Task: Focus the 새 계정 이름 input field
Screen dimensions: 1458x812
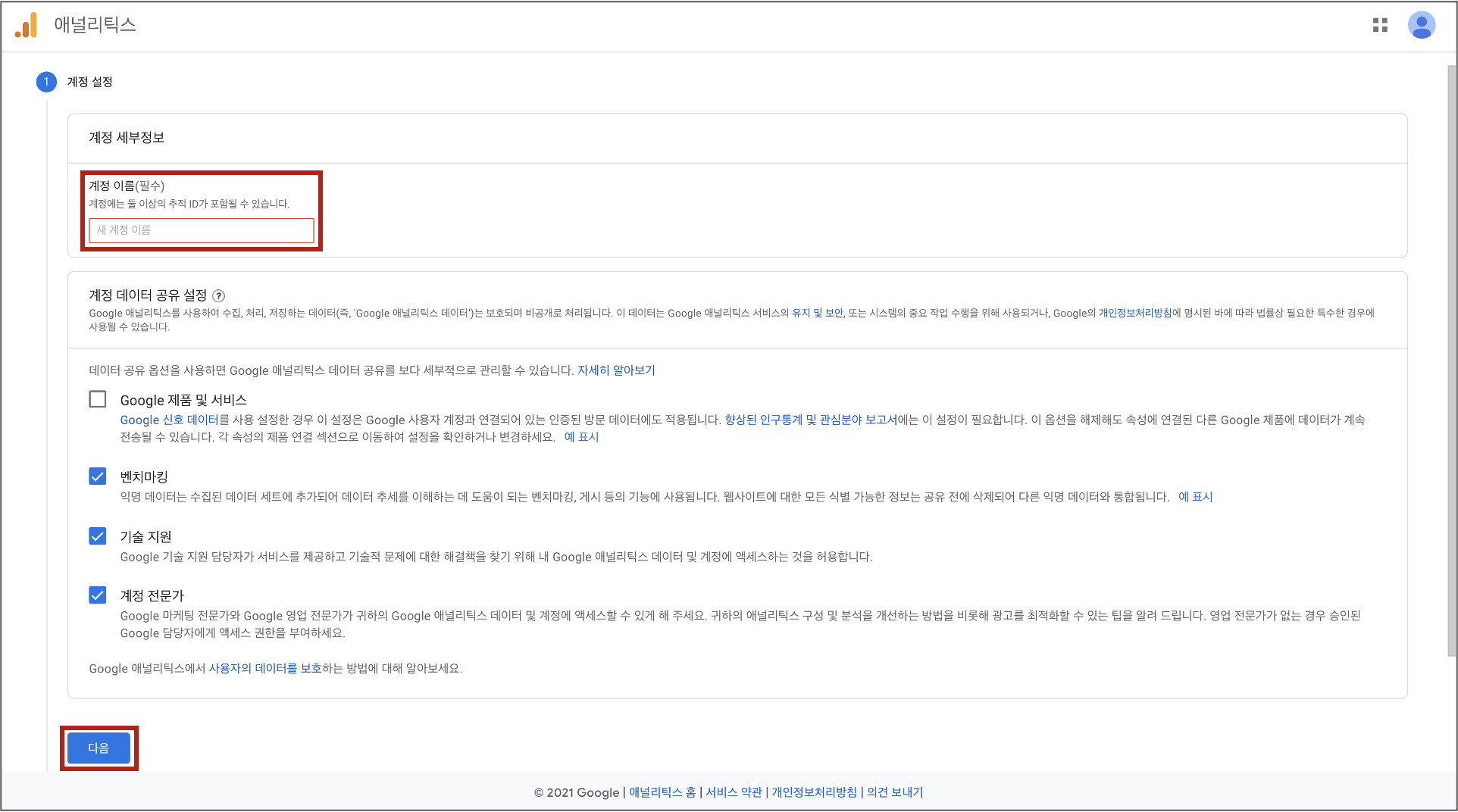Action: [x=202, y=230]
